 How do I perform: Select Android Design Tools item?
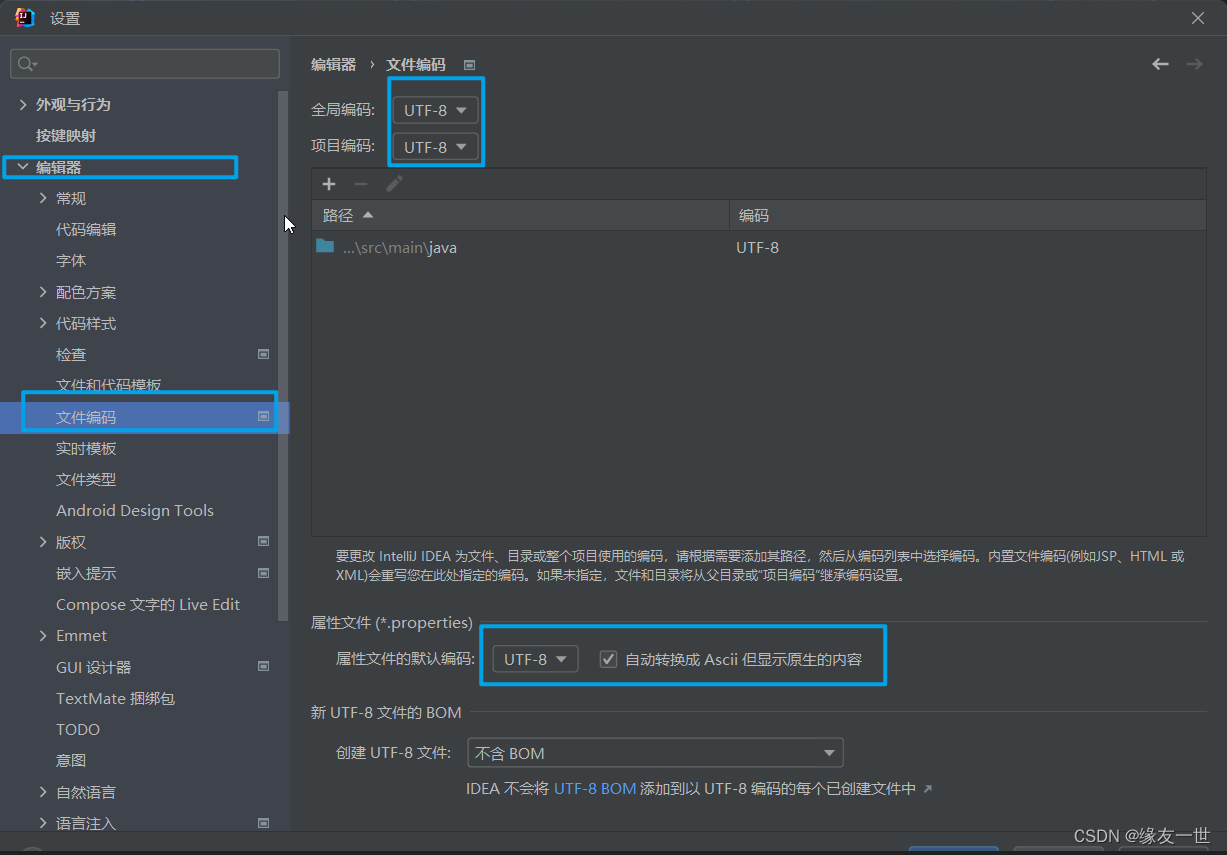pos(135,510)
